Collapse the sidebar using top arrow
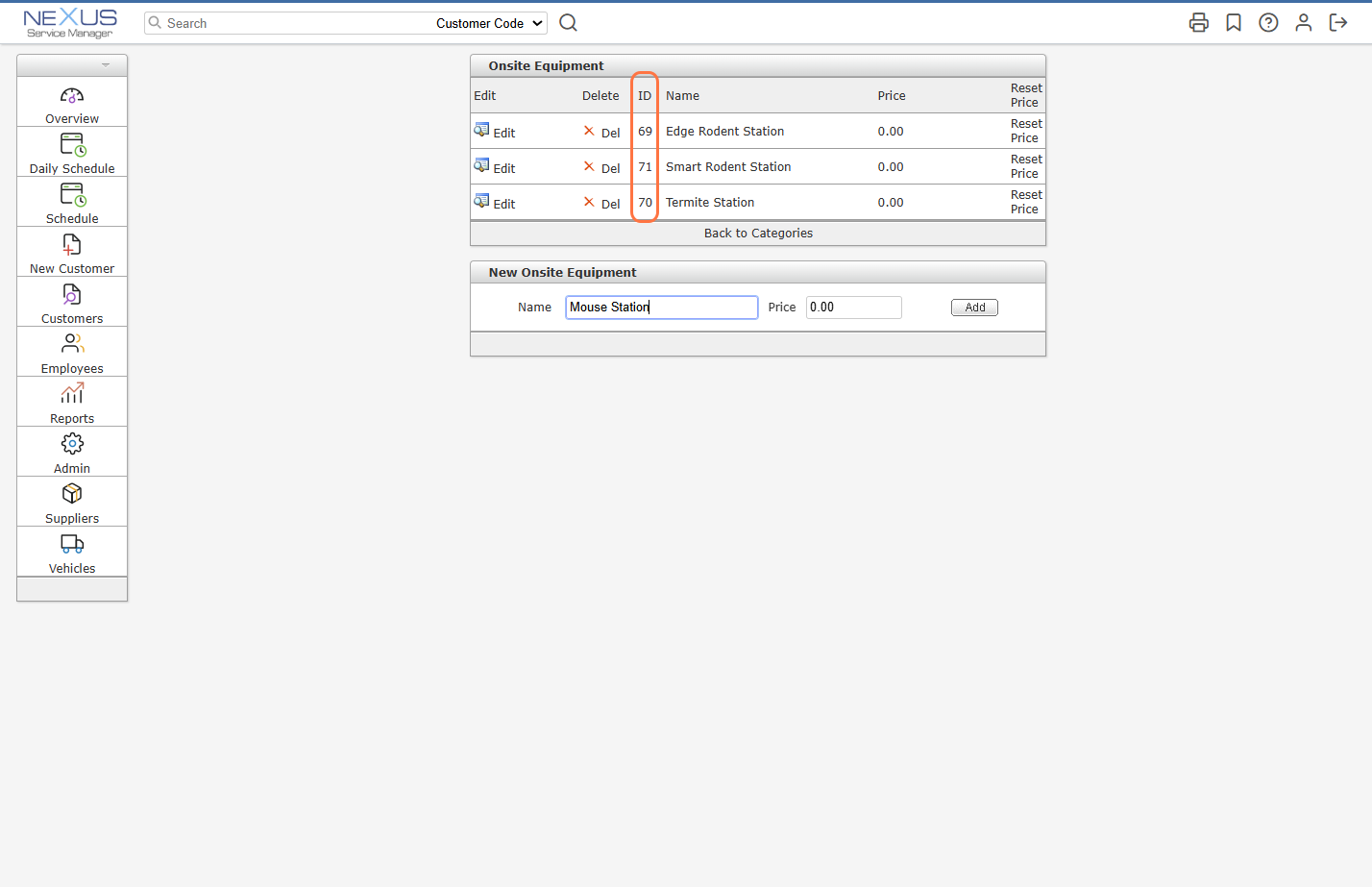 pos(106,65)
